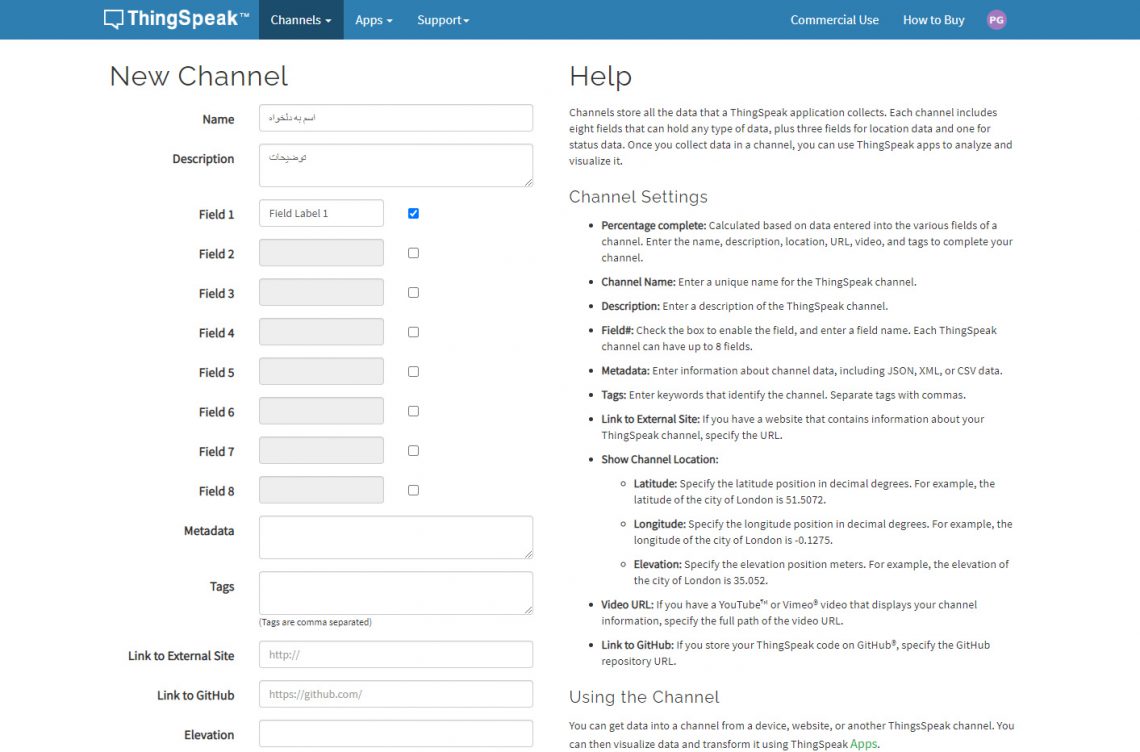This screenshot has height=752, width=1140.
Task: Uncheck the Field 1 checkbox
Action: [x=413, y=213]
